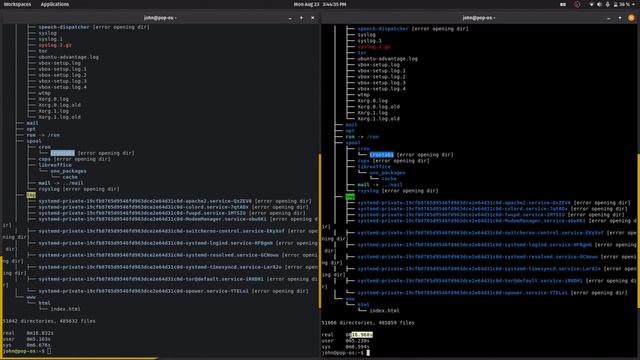
Task: Click speech-dispatcher in the black terminal
Action: pos(383,29)
